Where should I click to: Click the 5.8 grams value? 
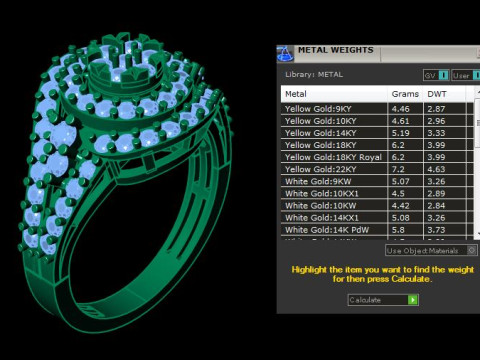pos(398,230)
